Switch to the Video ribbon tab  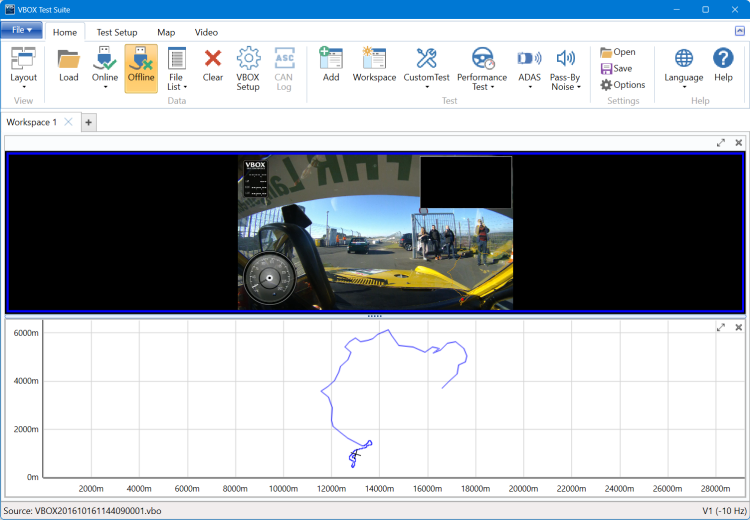[x=206, y=33]
